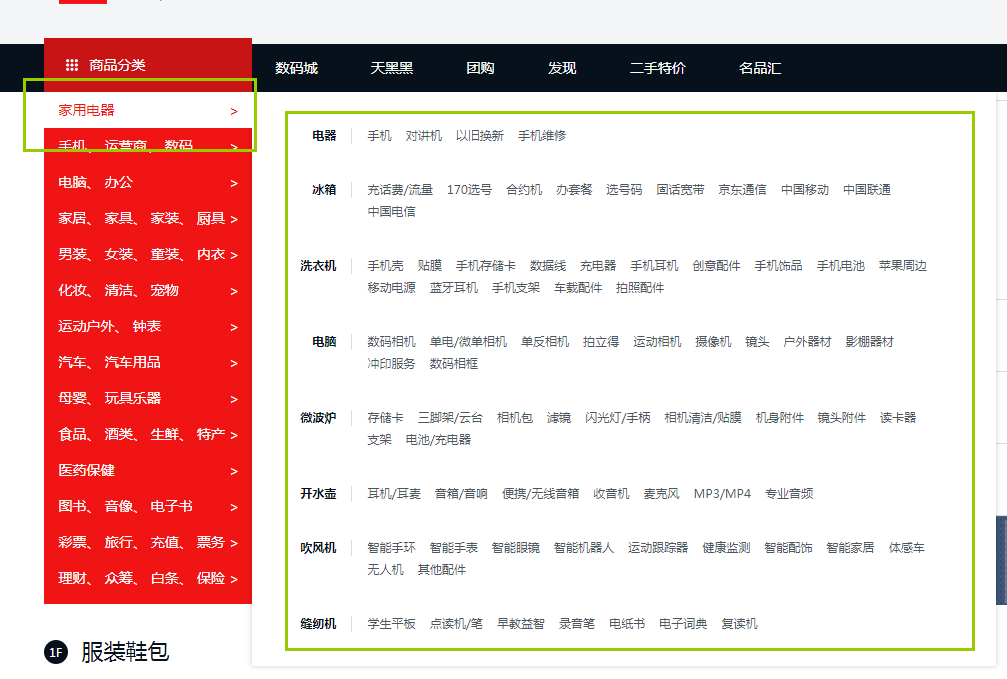Open the 电脑、办公 category
This screenshot has height=679, width=1007.
coord(95,182)
